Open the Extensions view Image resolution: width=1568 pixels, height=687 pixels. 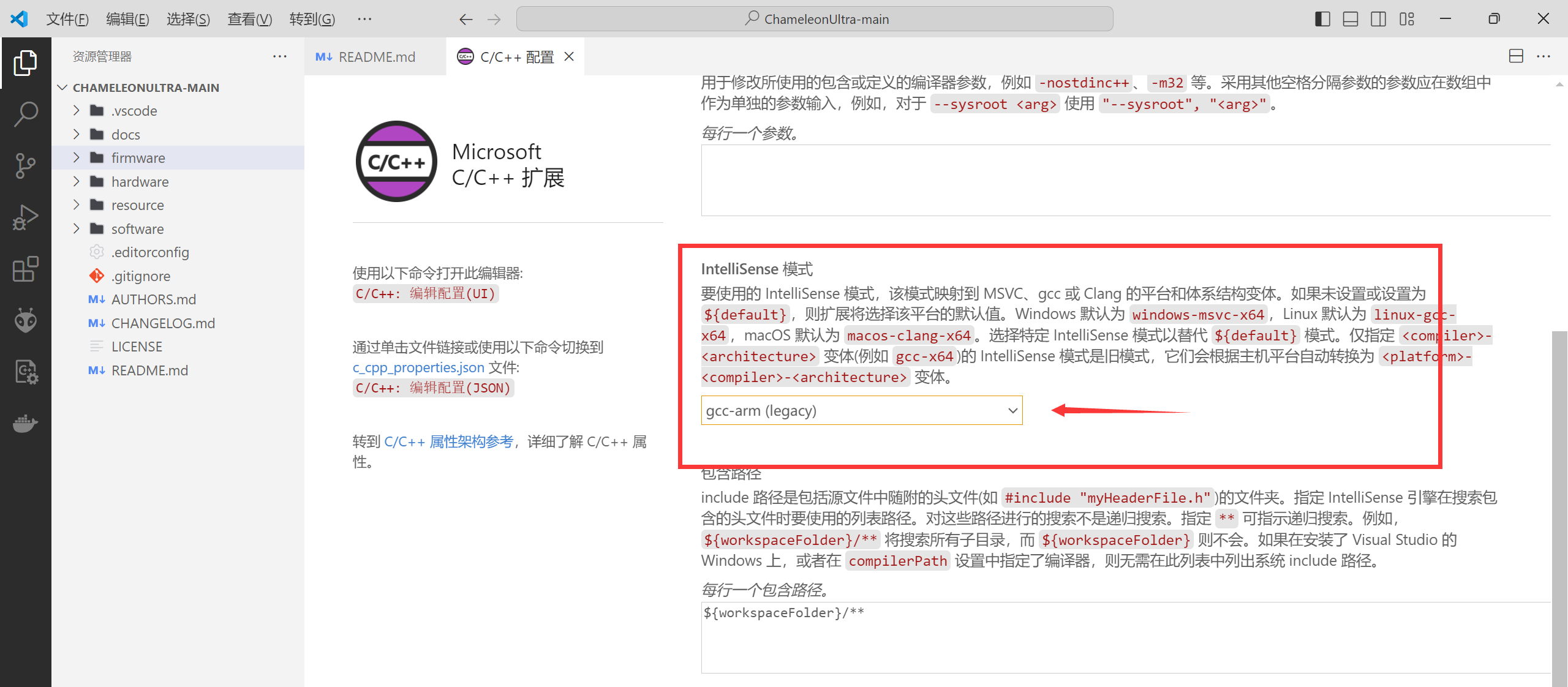coord(26,269)
